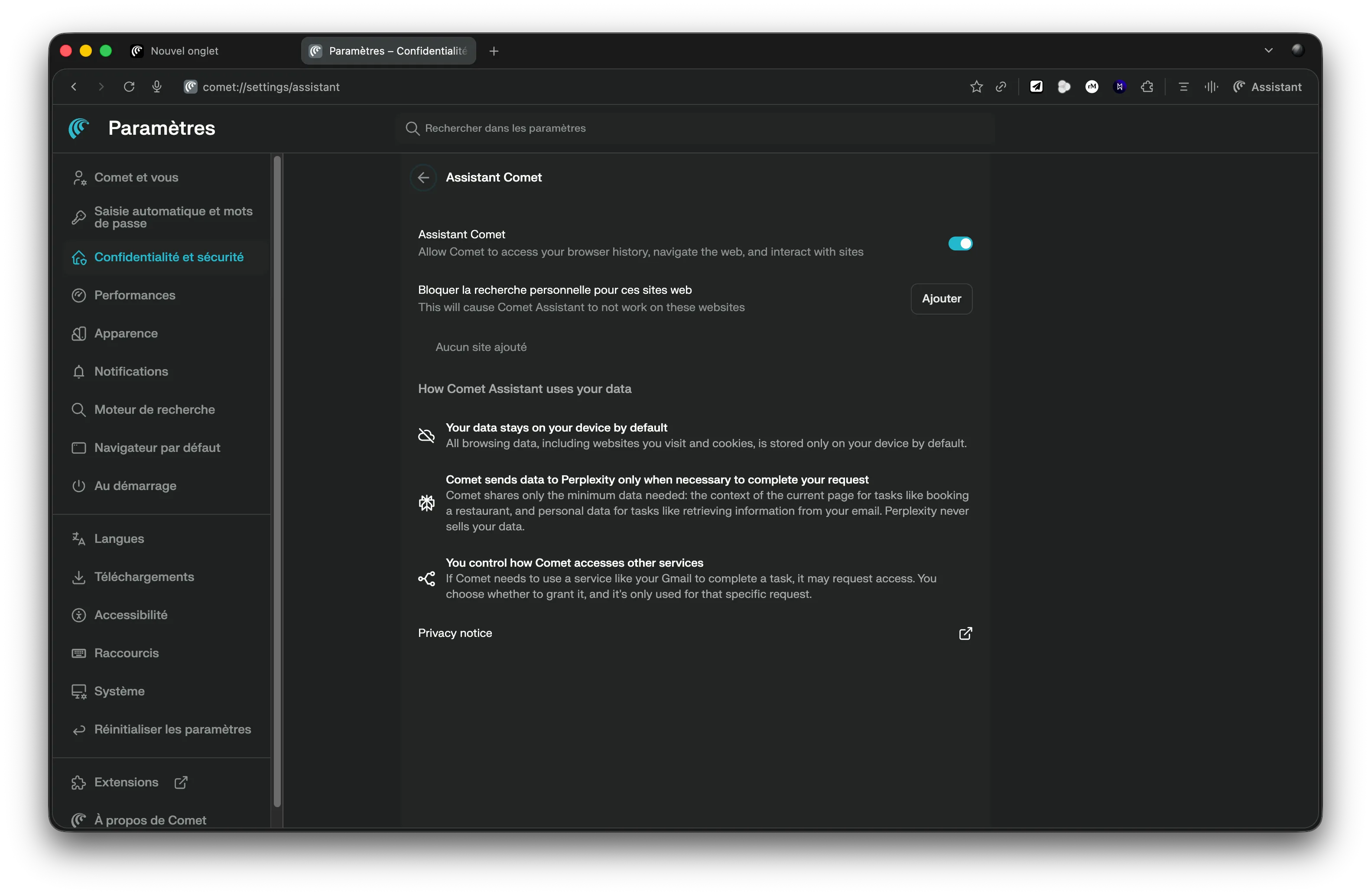Screen dimensions: 1371x896
Task: Reload the current page
Action: click(x=129, y=86)
